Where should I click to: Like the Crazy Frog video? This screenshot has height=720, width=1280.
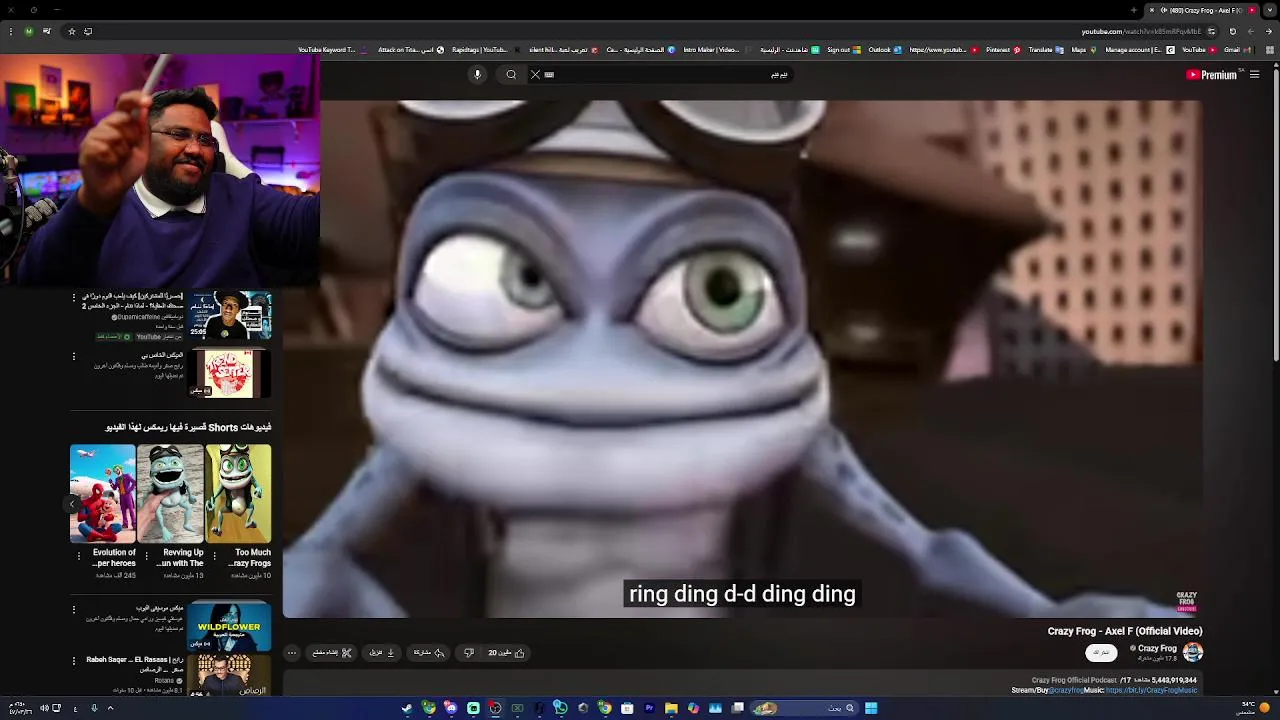[506, 653]
